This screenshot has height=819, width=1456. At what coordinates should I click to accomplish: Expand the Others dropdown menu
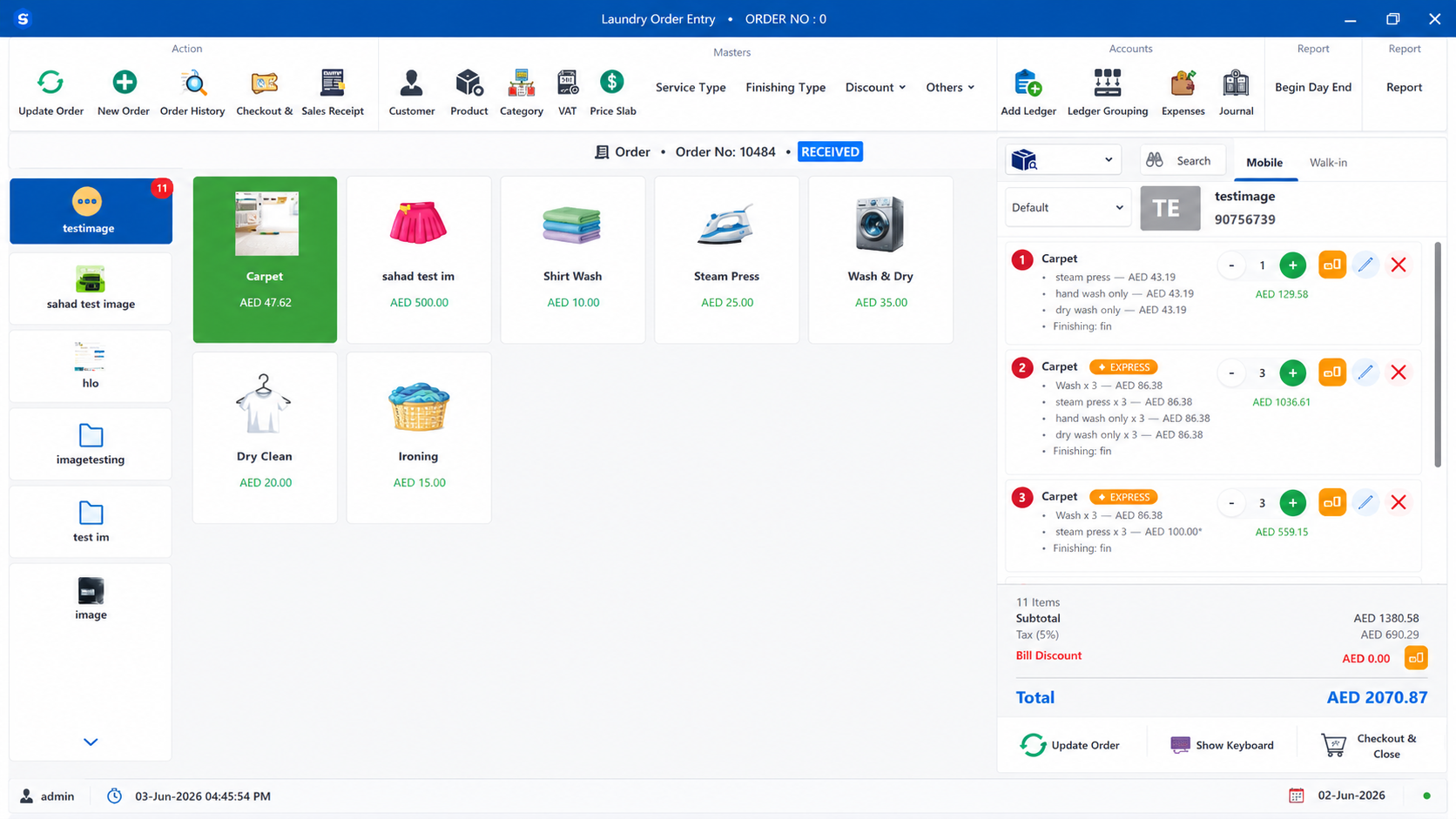pyautogui.click(x=950, y=87)
